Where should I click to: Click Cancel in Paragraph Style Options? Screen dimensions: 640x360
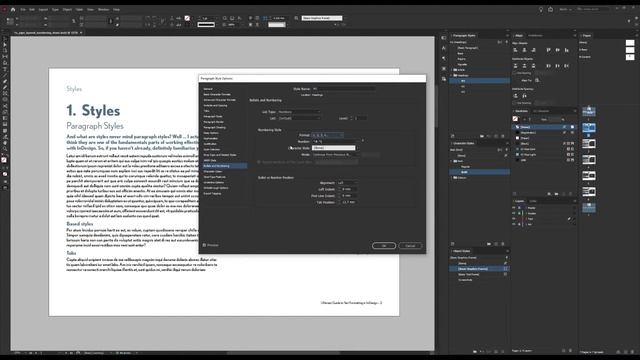pos(410,246)
